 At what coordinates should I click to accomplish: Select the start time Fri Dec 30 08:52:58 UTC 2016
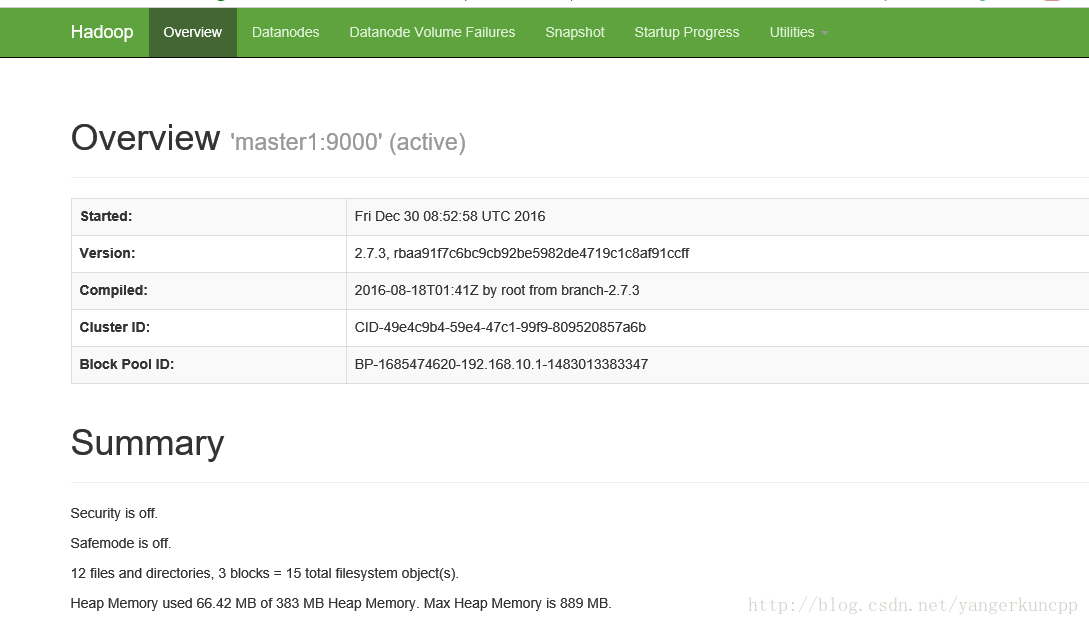449,216
